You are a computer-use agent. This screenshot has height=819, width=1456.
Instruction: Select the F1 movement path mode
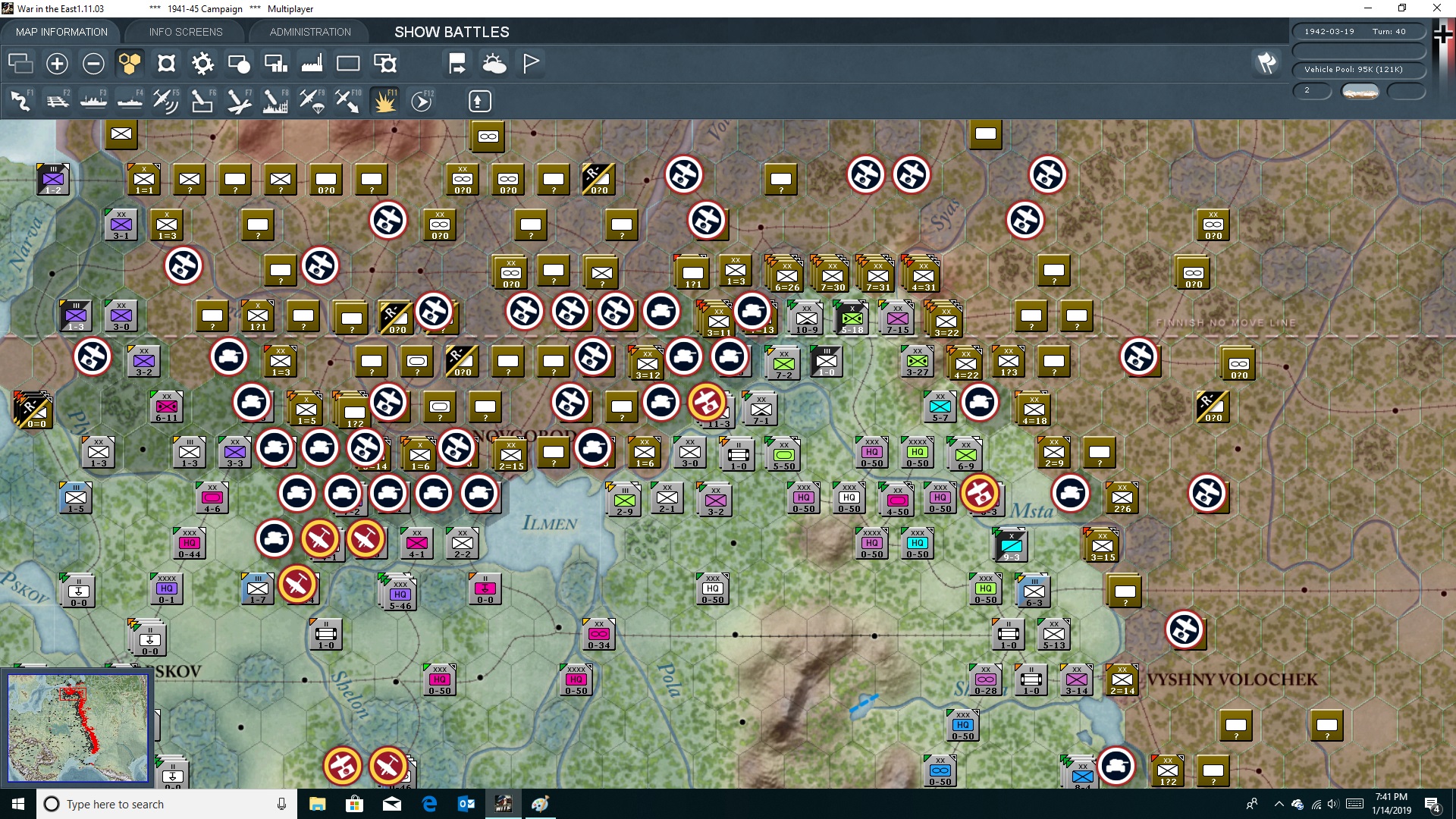20,100
